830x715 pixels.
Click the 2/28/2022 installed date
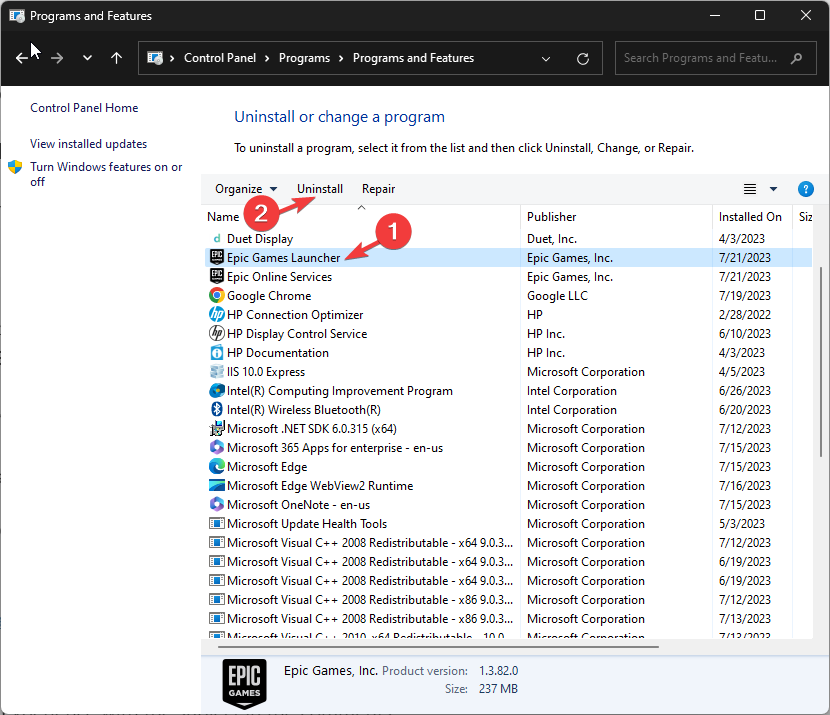[744, 315]
